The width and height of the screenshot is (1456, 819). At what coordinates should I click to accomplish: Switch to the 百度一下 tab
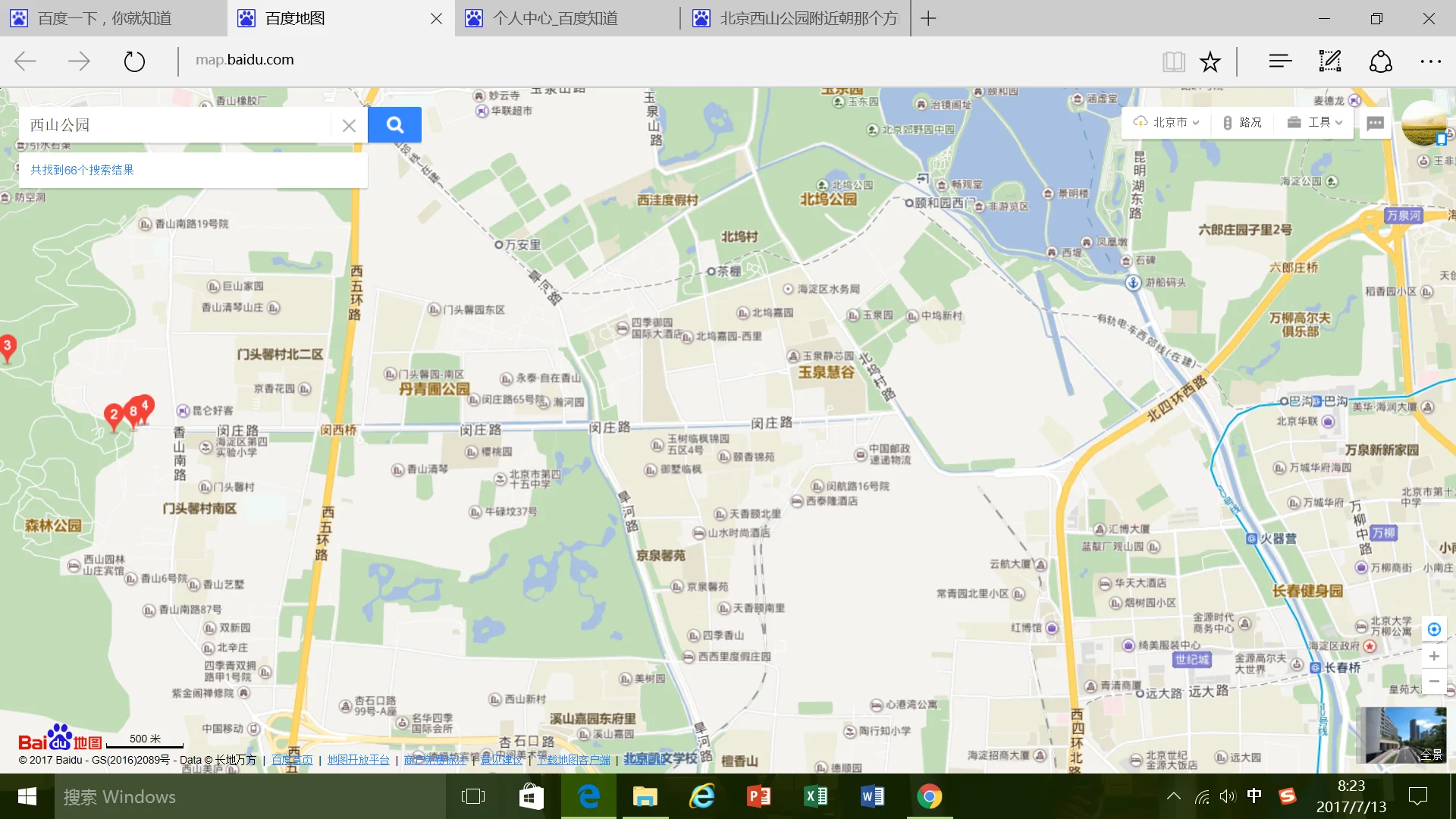coord(106,18)
